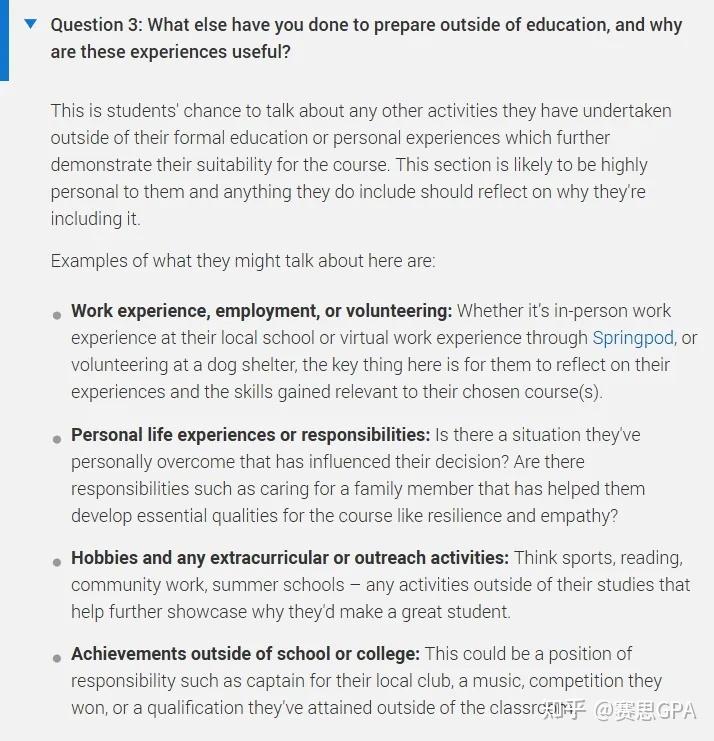The height and width of the screenshot is (741, 714).
Task: Click the 知乎 watermark logo
Action: point(563,711)
